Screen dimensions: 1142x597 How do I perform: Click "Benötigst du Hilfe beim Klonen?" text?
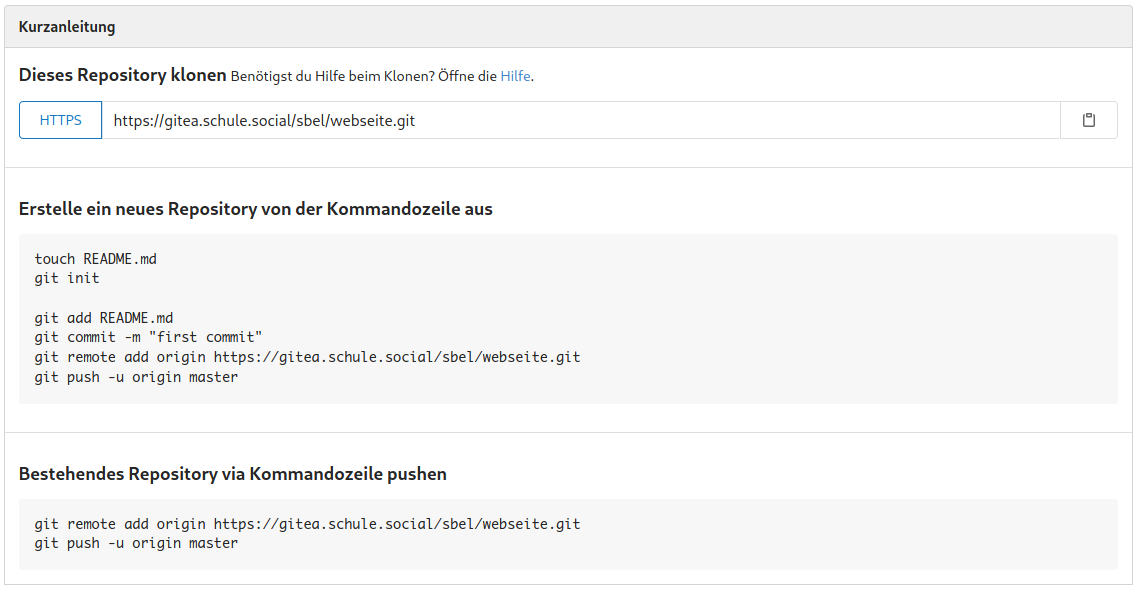[x=333, y=76]
